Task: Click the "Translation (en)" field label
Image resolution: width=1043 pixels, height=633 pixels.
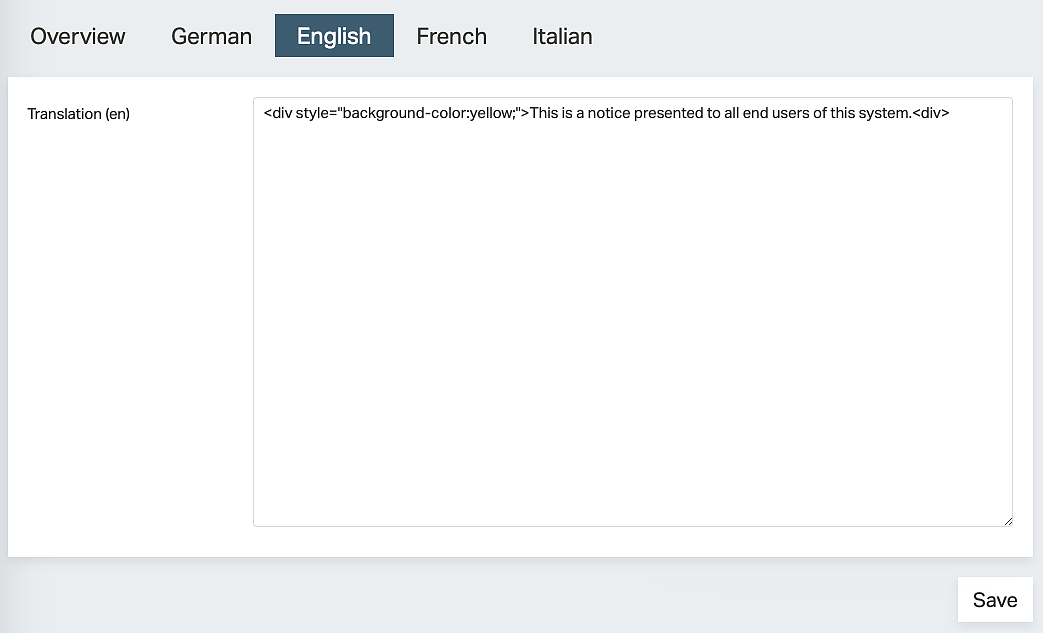Action: (x=79, y=114)
